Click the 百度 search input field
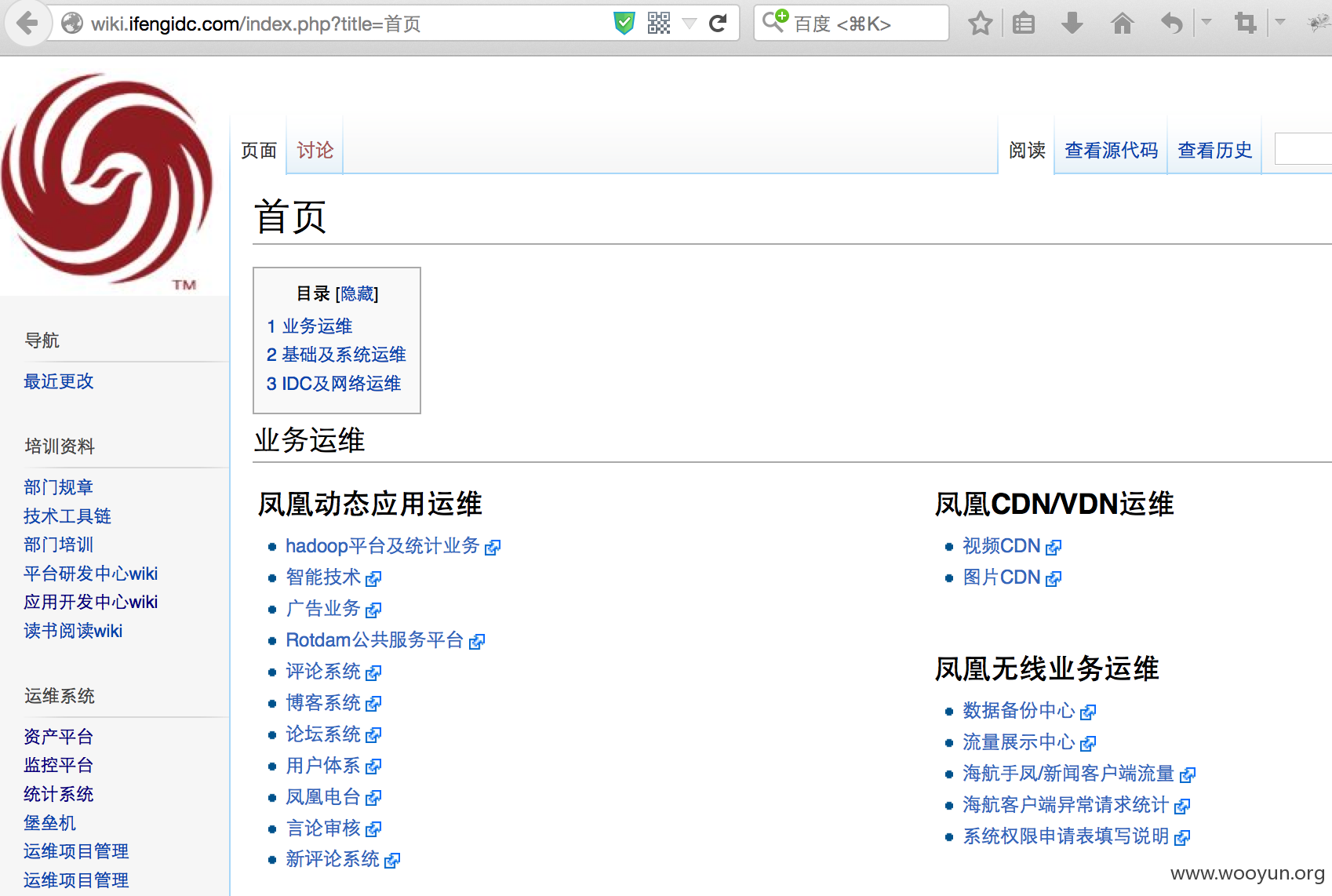This screenshot has width=1332, height=896. [851, 24]
